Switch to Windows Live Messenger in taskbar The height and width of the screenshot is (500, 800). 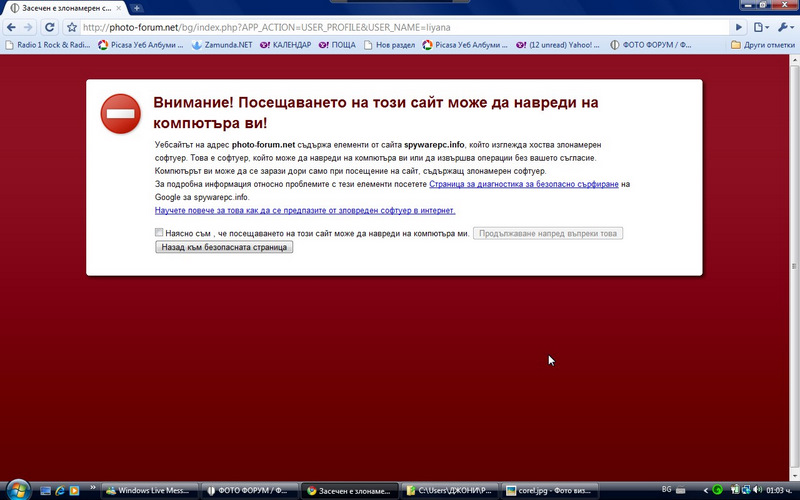[x=150, y=491]
